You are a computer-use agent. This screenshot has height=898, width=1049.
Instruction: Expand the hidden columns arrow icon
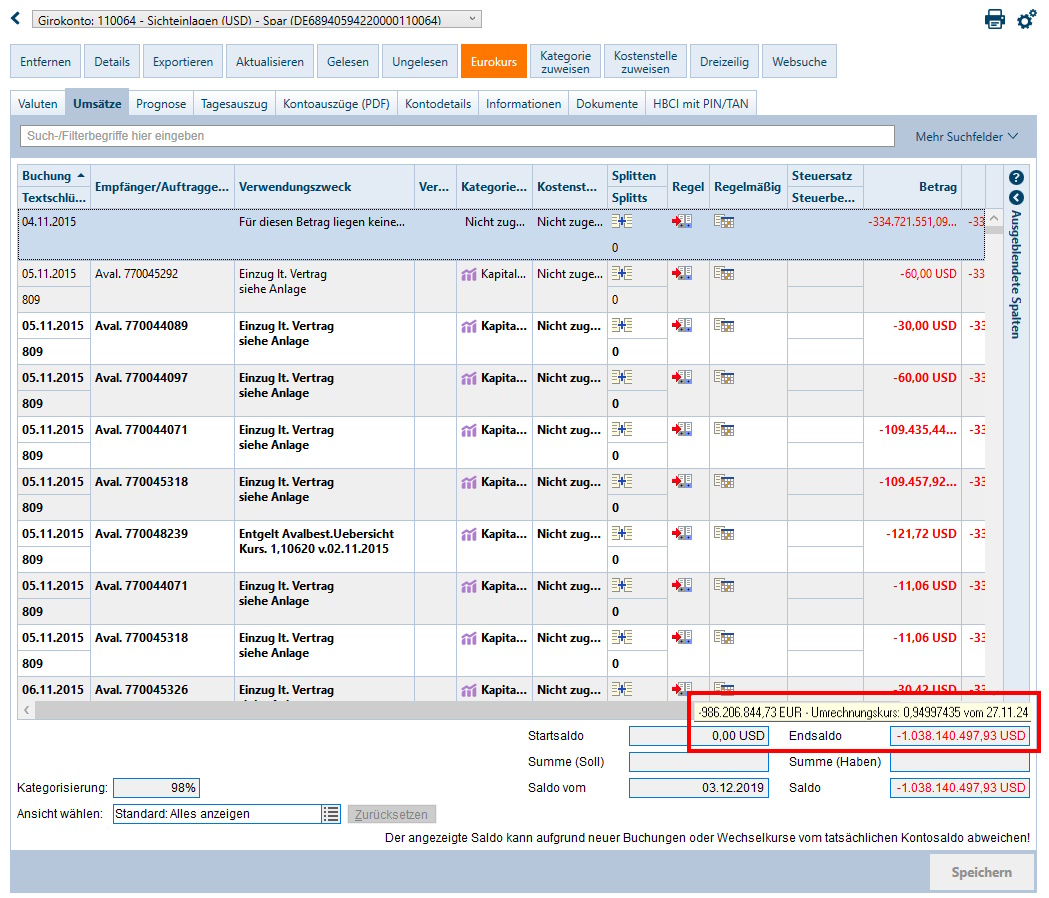(1016, 197)
